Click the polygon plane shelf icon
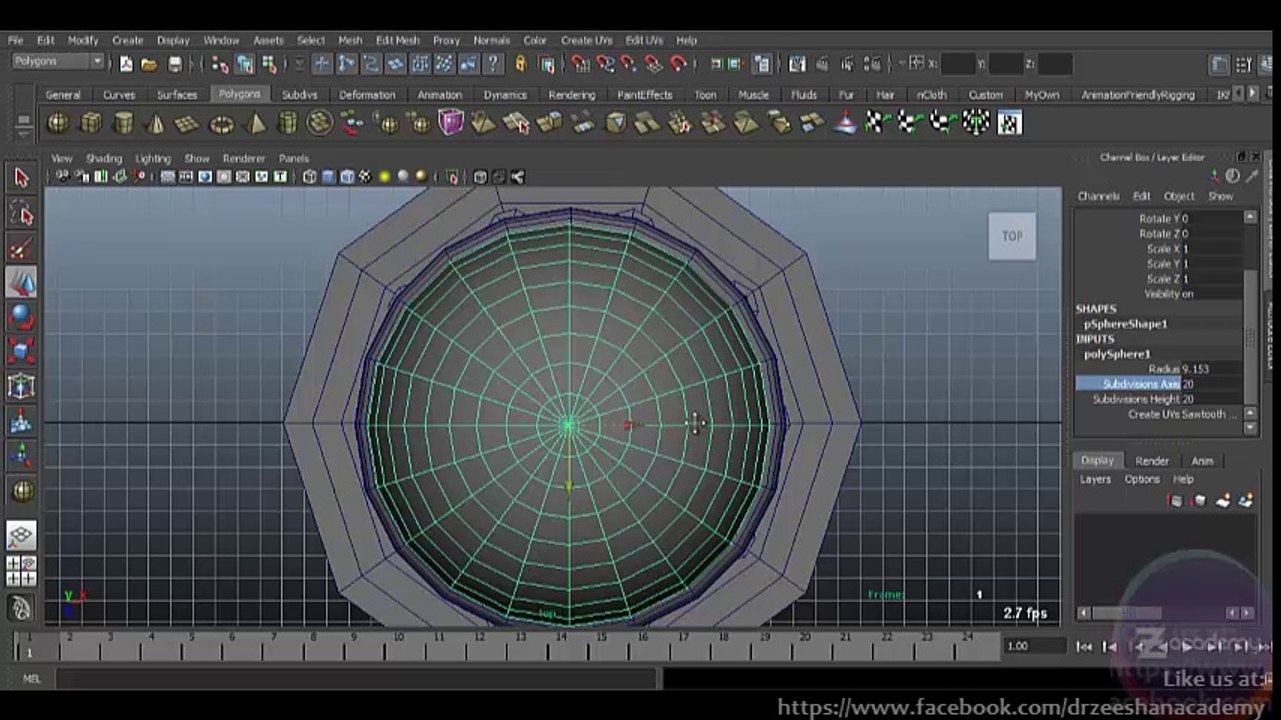This screenshot has height=720, width=1281. point(188,123)
